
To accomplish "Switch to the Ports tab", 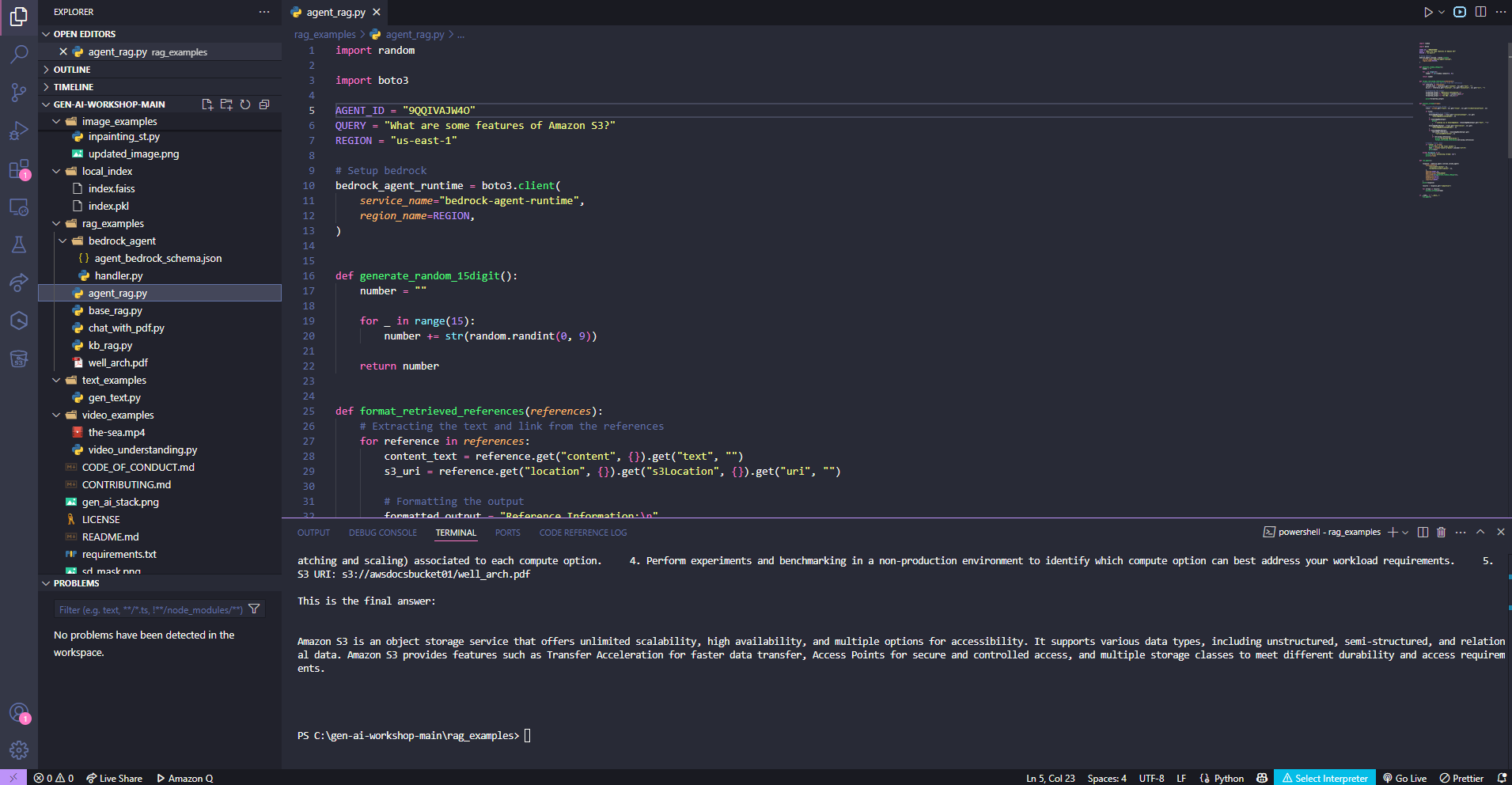I will click(x=508, y=533).
